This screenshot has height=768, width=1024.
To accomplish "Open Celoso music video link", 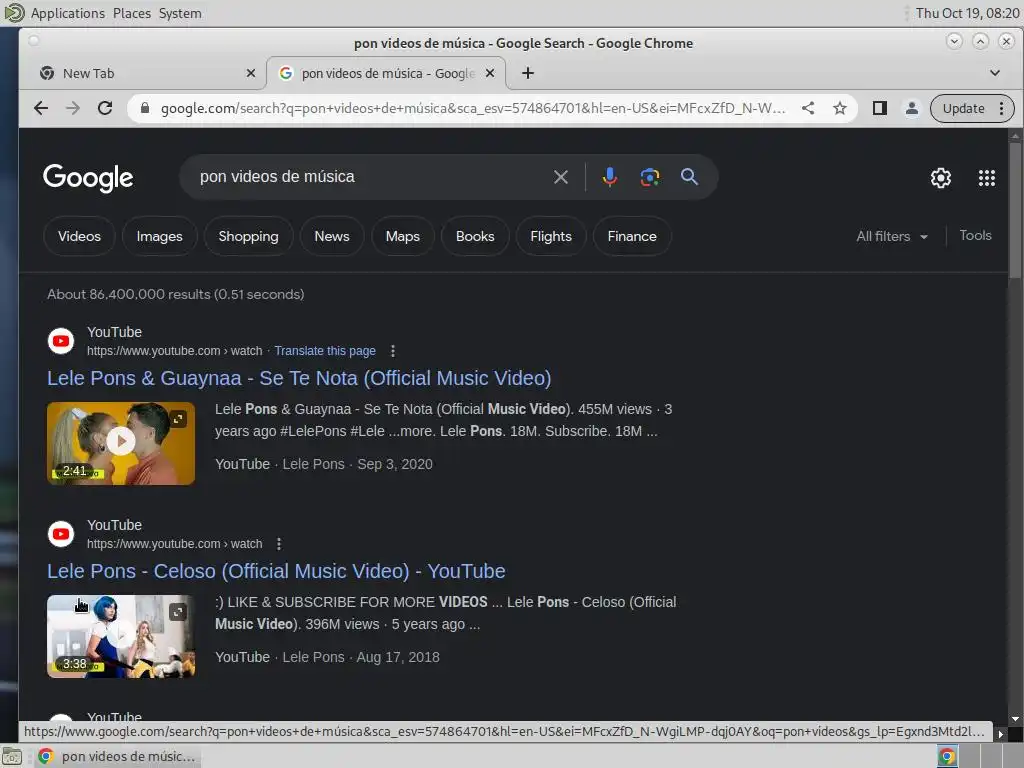I will click(x=276, y=571).
